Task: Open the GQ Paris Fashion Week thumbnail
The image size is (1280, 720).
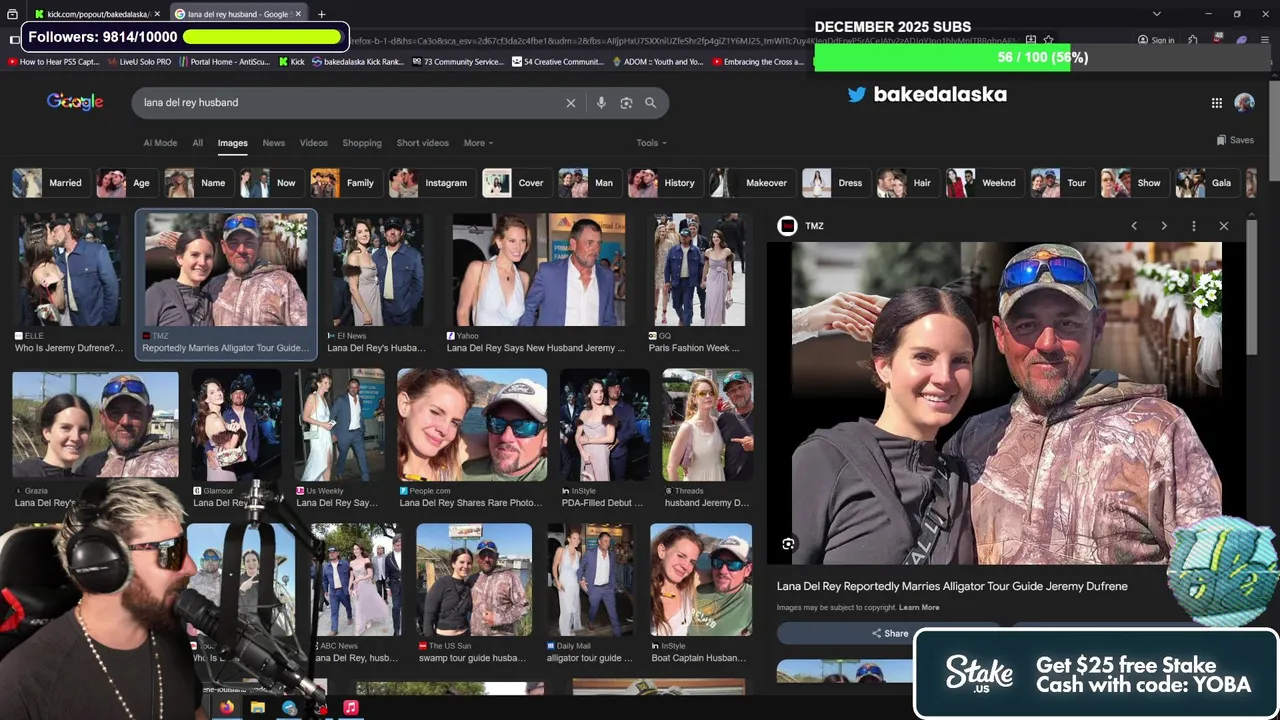Action: 699,270
